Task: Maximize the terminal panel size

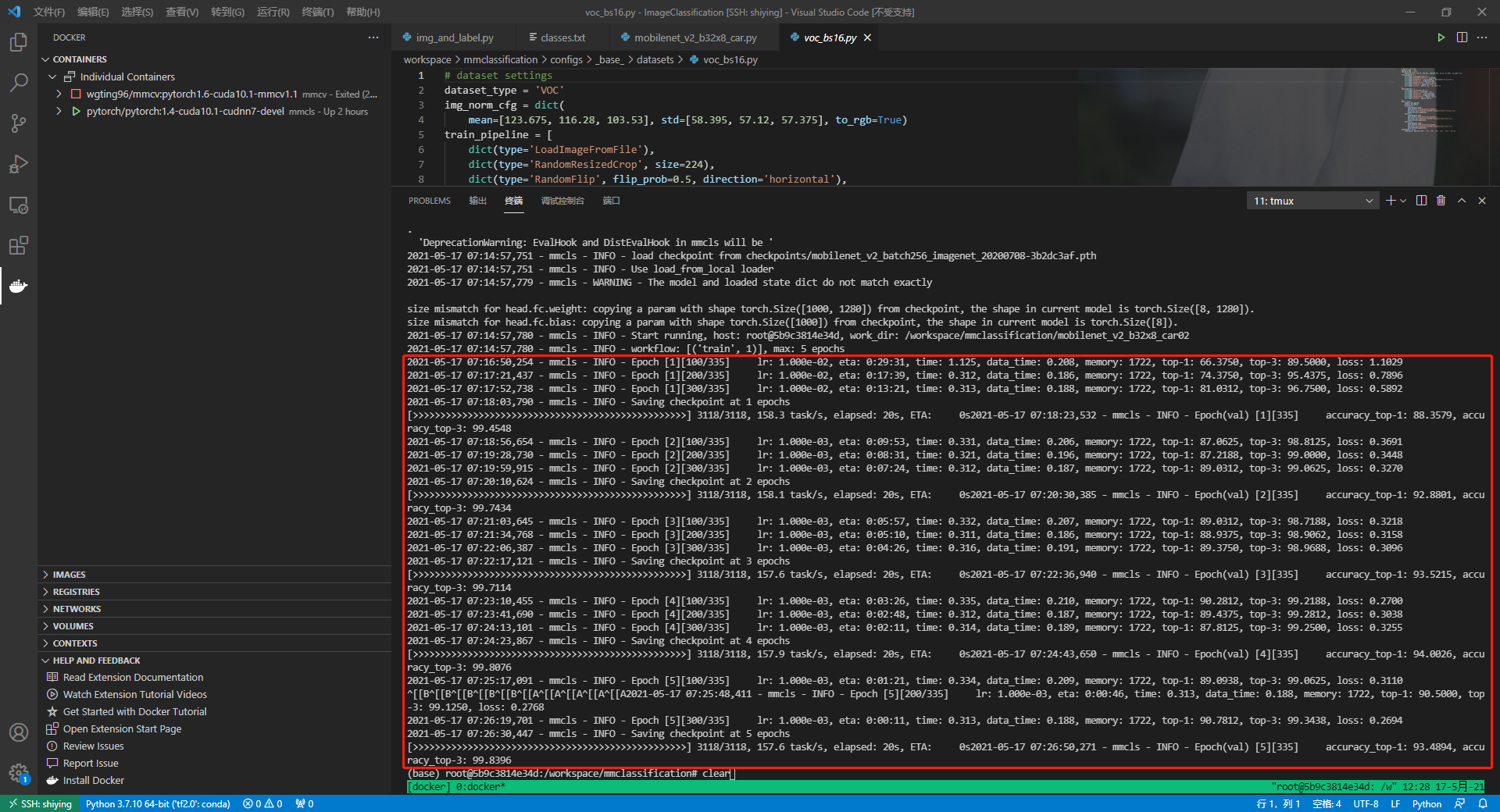Action: pos(1462,201)
